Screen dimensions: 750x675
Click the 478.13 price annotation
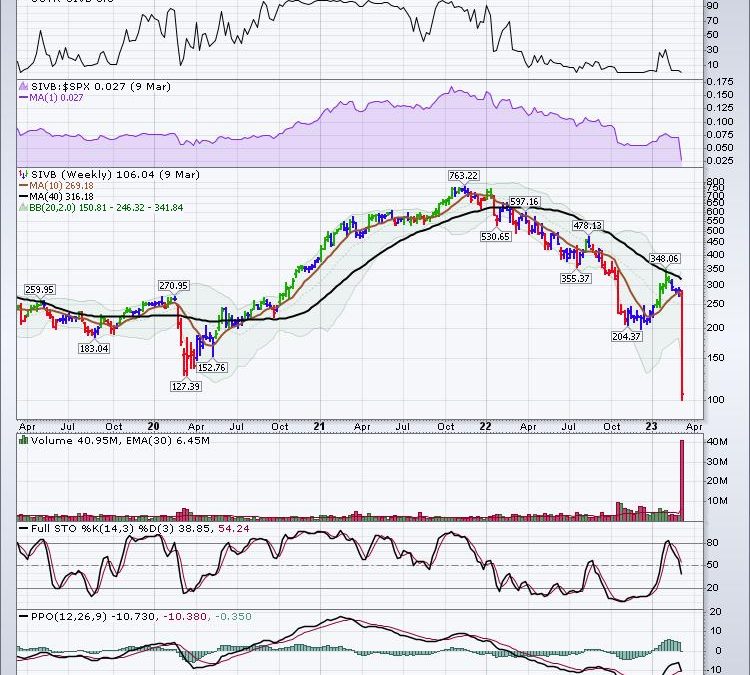tap(588, 225)
